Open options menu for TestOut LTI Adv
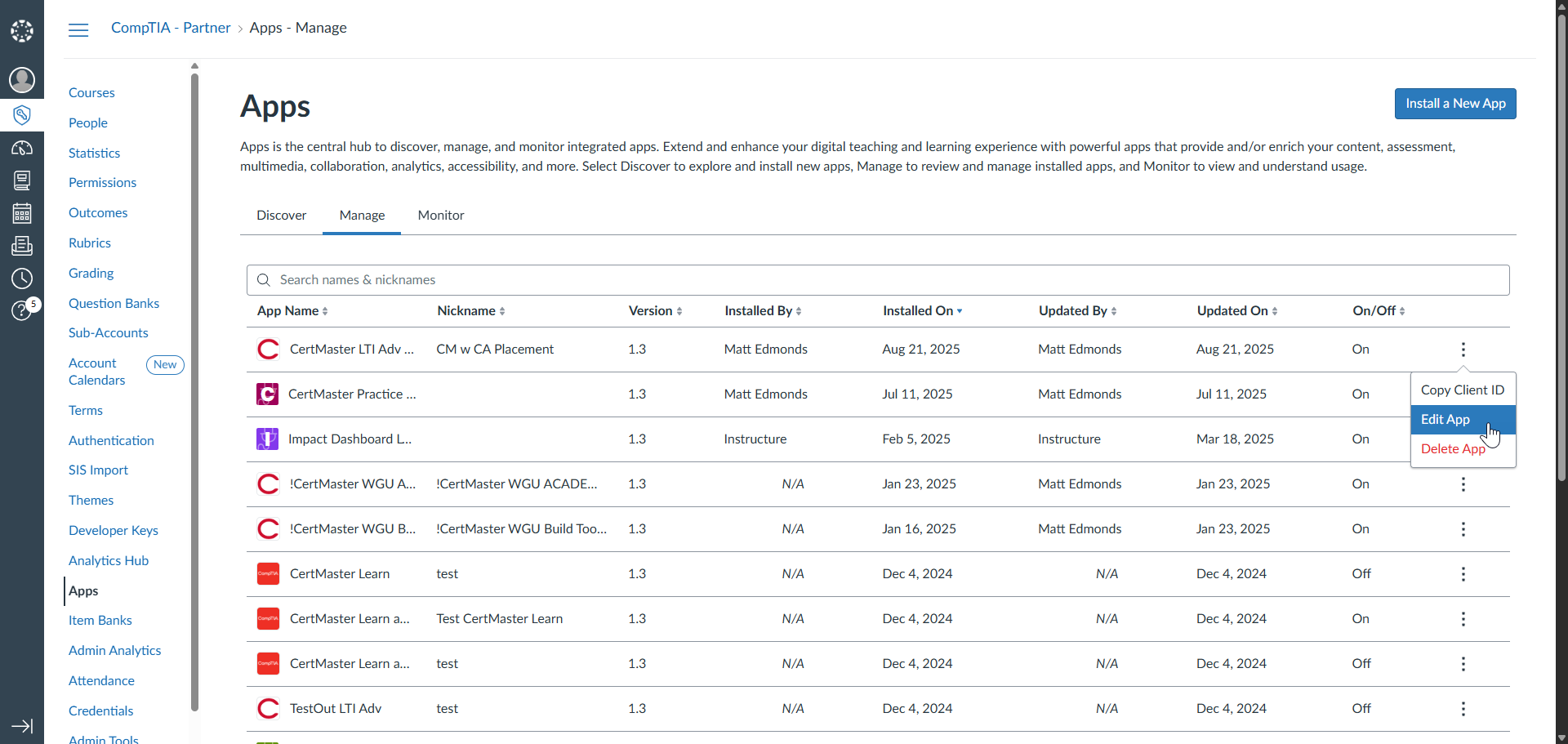Viewport: 1568px width, 744px height. click(x=1463, y=709)
